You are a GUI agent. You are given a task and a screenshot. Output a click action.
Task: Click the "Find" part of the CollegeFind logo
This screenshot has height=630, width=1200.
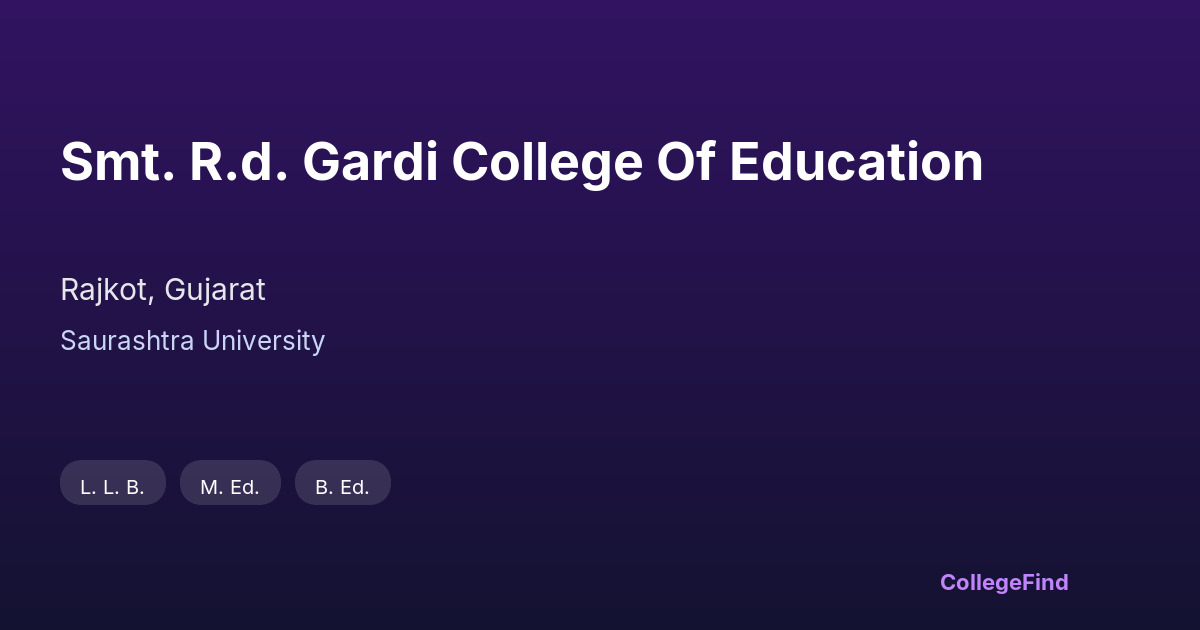click(1044, 582)
